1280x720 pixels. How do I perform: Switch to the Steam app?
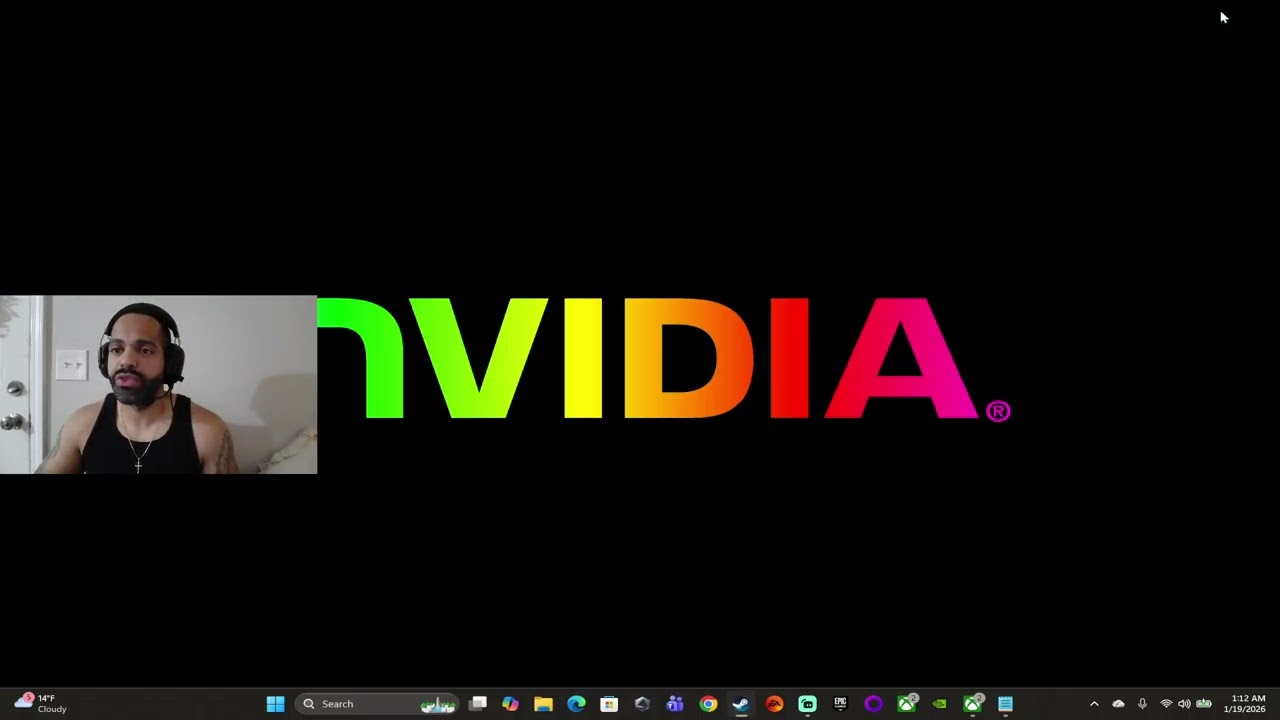coord(741,704)
